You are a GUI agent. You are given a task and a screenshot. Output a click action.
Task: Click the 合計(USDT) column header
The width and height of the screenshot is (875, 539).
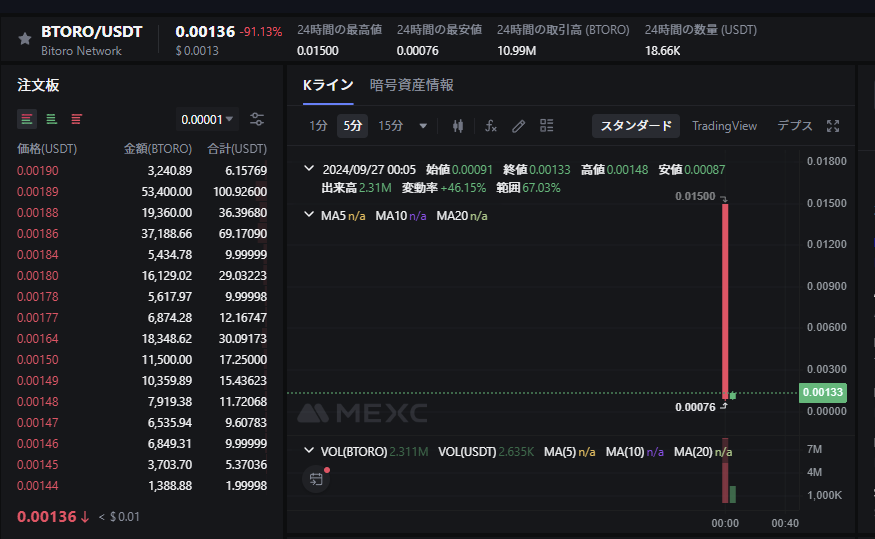237,149
